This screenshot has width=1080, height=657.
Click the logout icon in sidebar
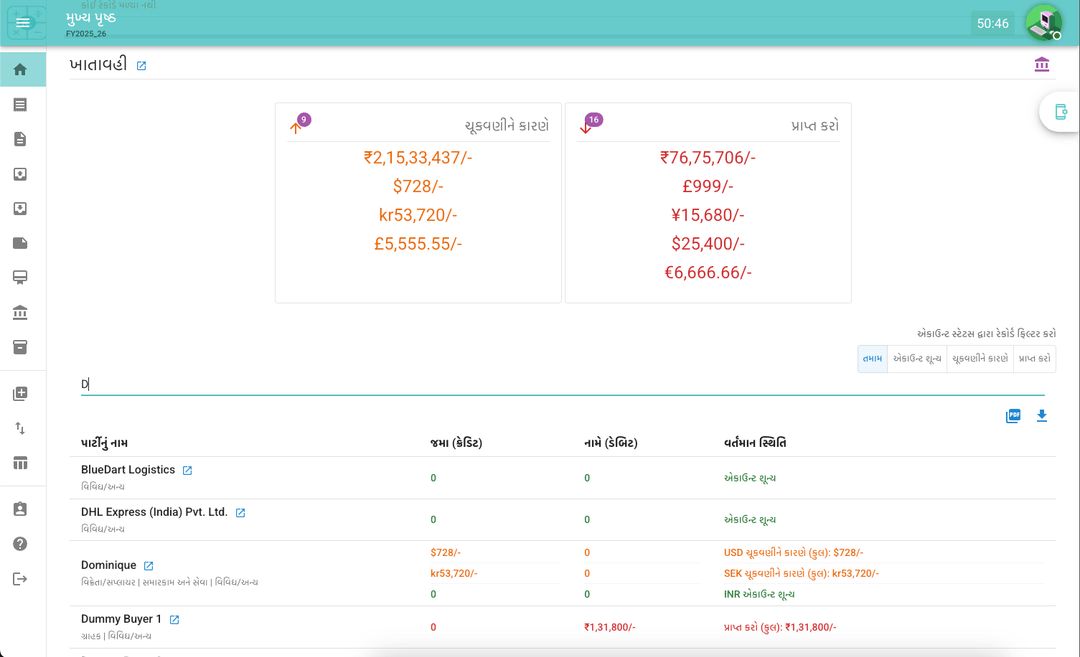pyautogui.click(x=20, y=579)
